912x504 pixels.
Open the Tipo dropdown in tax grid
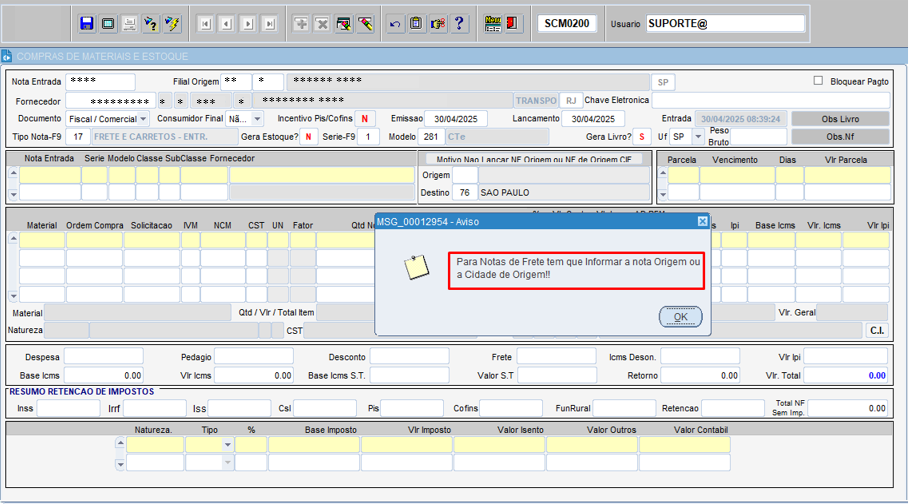[x=227, y=445]
